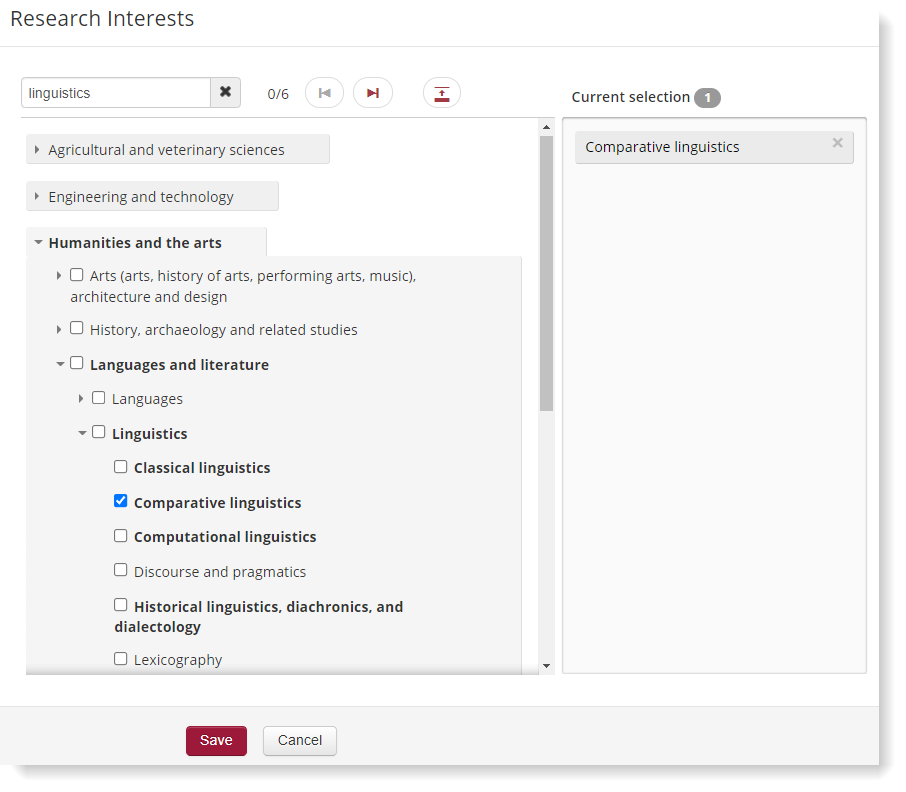
Task: Collapse the Linguistics subtree
Action: [x=82, y=433]
